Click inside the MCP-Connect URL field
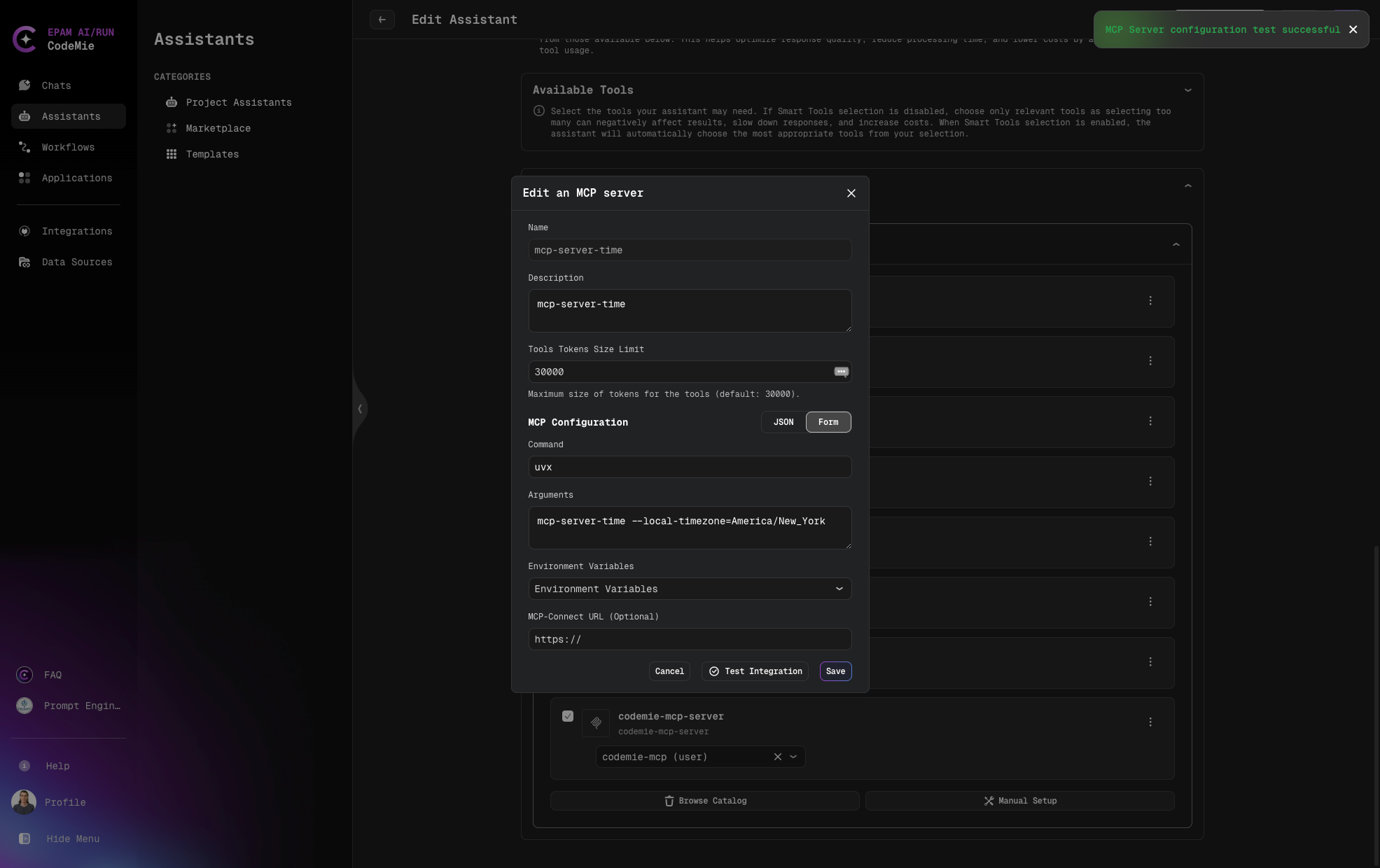The image size is (1380, 868). (x=690, y=639)
